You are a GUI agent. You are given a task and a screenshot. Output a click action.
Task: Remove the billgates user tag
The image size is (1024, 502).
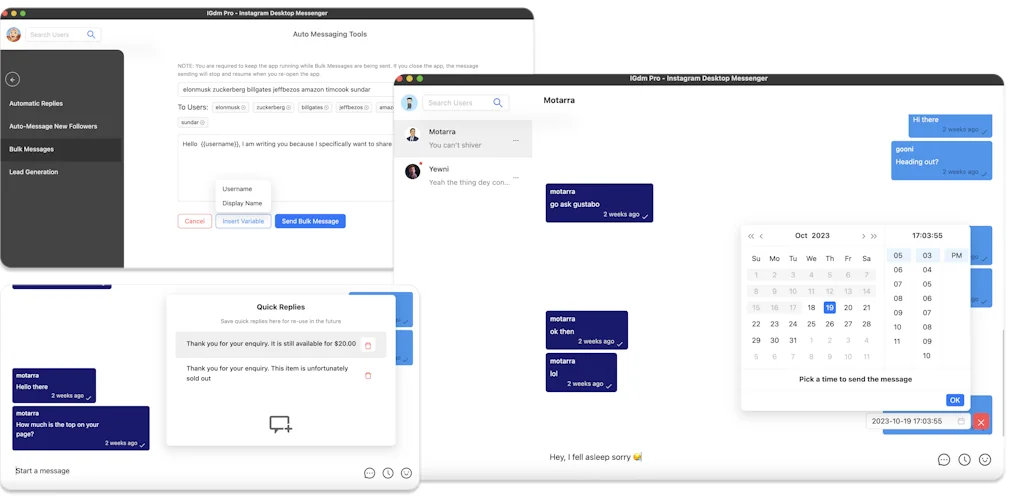coord(328,107)
